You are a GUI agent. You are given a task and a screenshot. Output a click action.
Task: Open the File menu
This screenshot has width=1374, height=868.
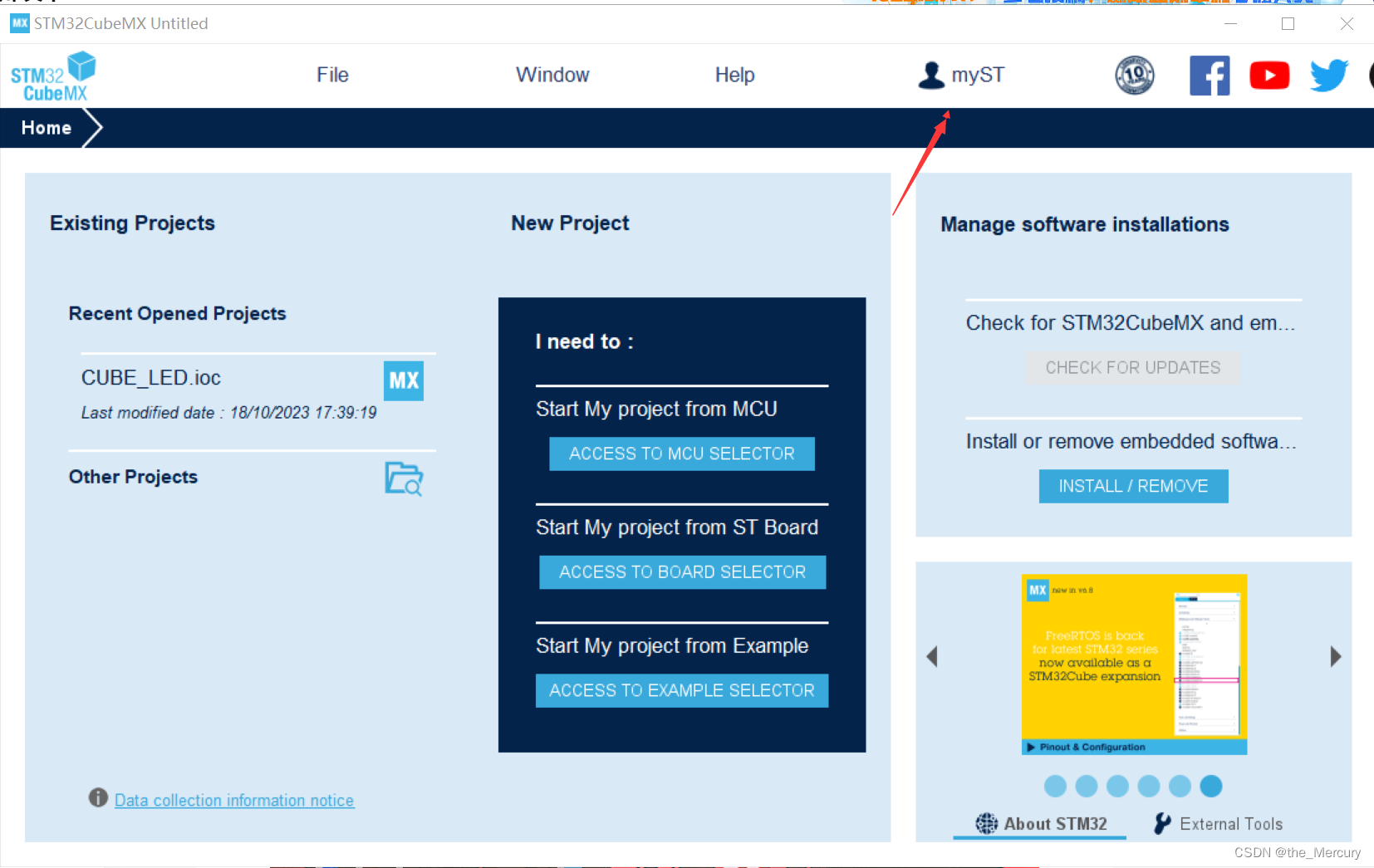(x=332, y=75)
